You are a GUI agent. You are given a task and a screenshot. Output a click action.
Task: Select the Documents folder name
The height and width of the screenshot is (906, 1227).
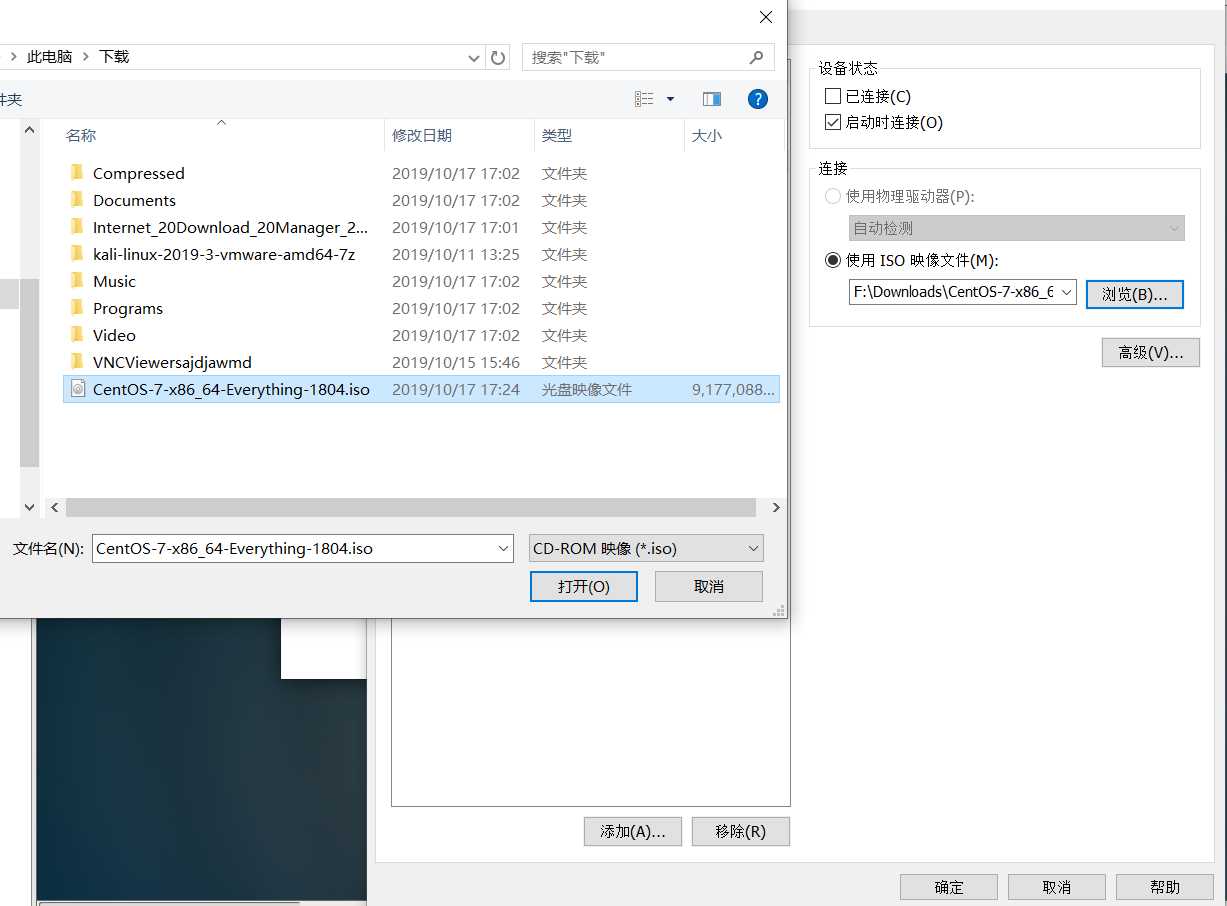[134, 200]
